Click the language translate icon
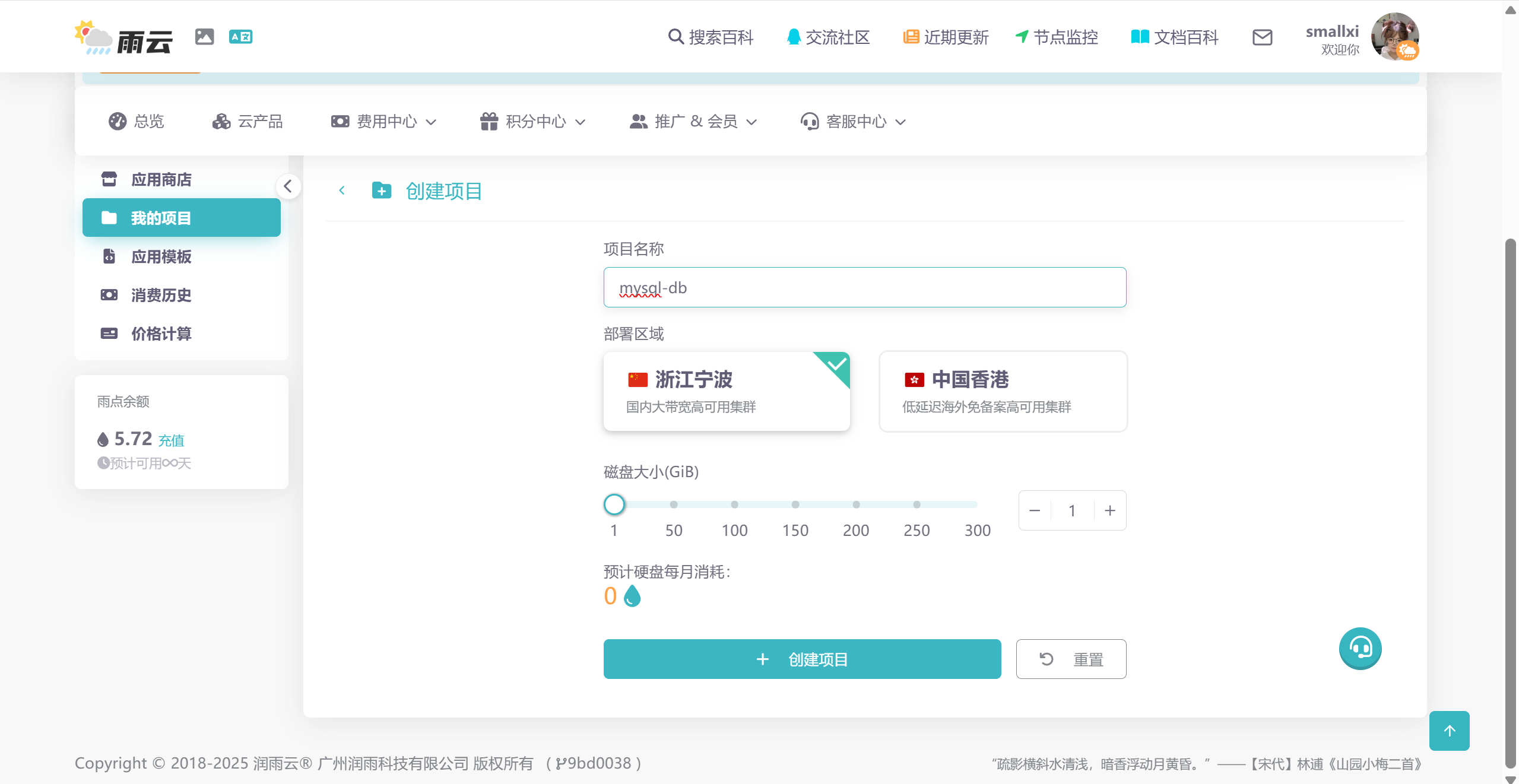Image resolution: width=1519 pixels, height=784 pixels. click(240, 37)
